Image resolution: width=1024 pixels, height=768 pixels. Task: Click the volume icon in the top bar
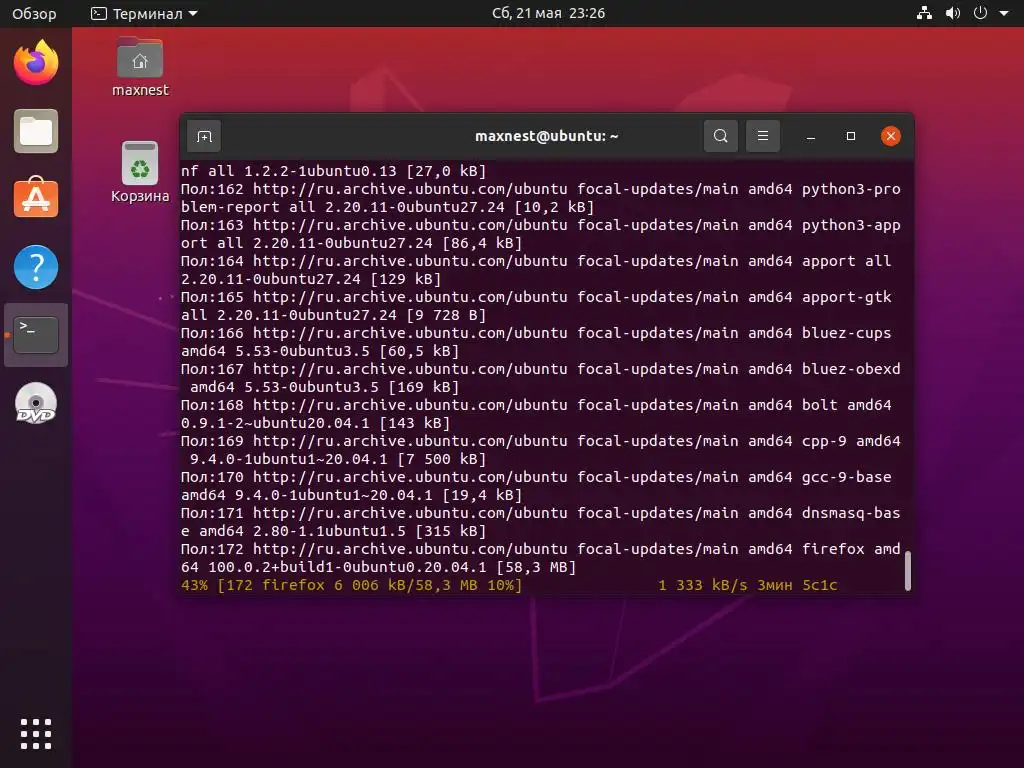[x=952, y=13]
